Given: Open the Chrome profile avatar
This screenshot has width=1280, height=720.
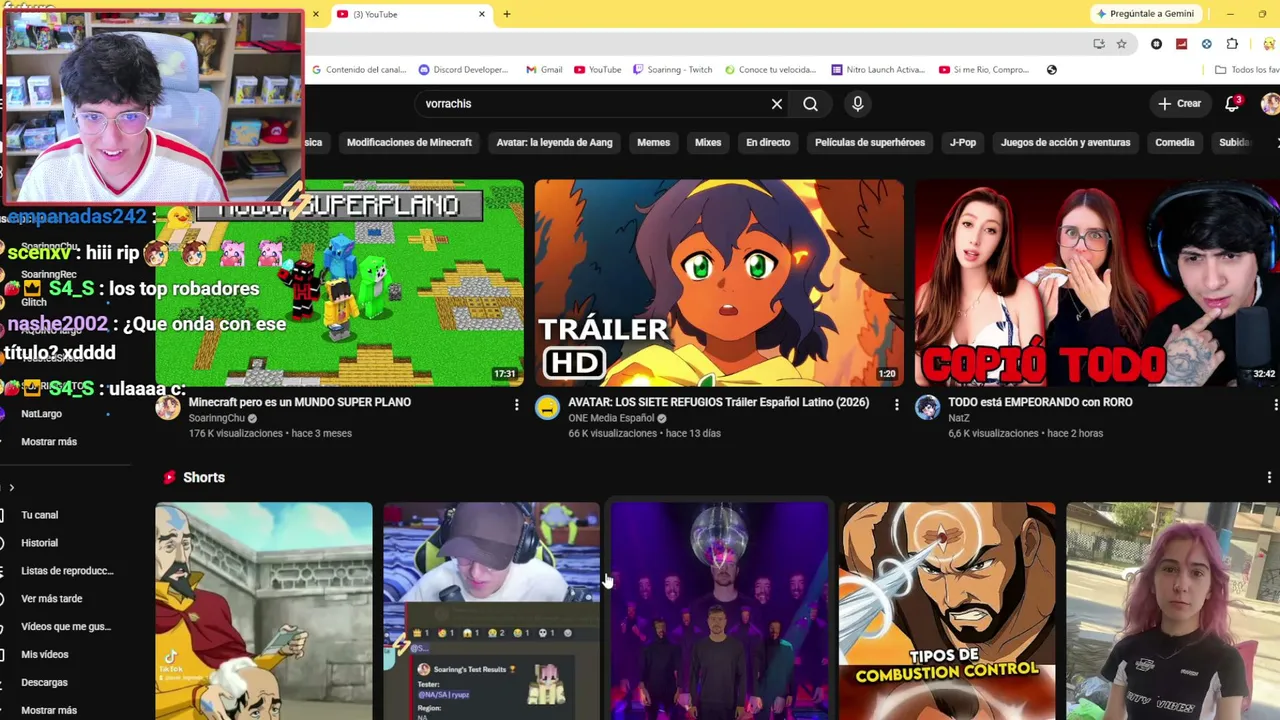Looking at the screenshot, I should point(1270,44).
